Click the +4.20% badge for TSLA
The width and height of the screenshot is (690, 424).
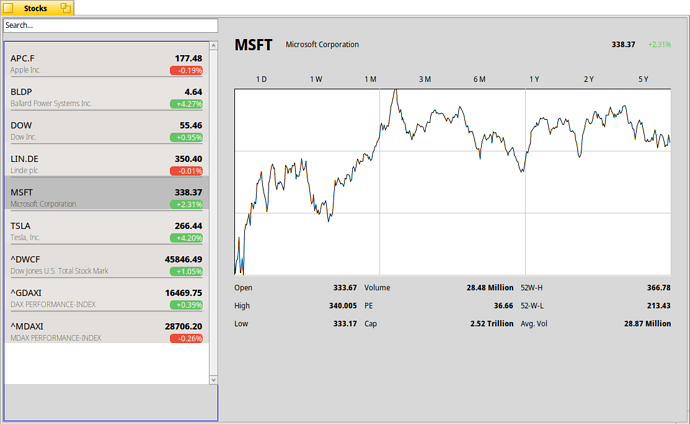187,238
